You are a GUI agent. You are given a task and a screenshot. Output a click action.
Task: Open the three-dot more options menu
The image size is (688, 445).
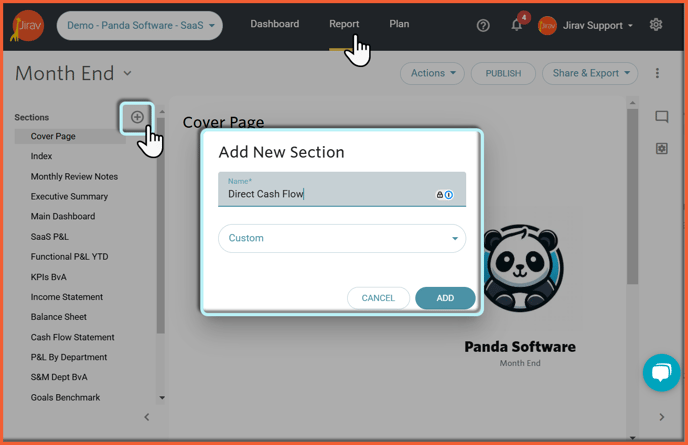(657, 73)
